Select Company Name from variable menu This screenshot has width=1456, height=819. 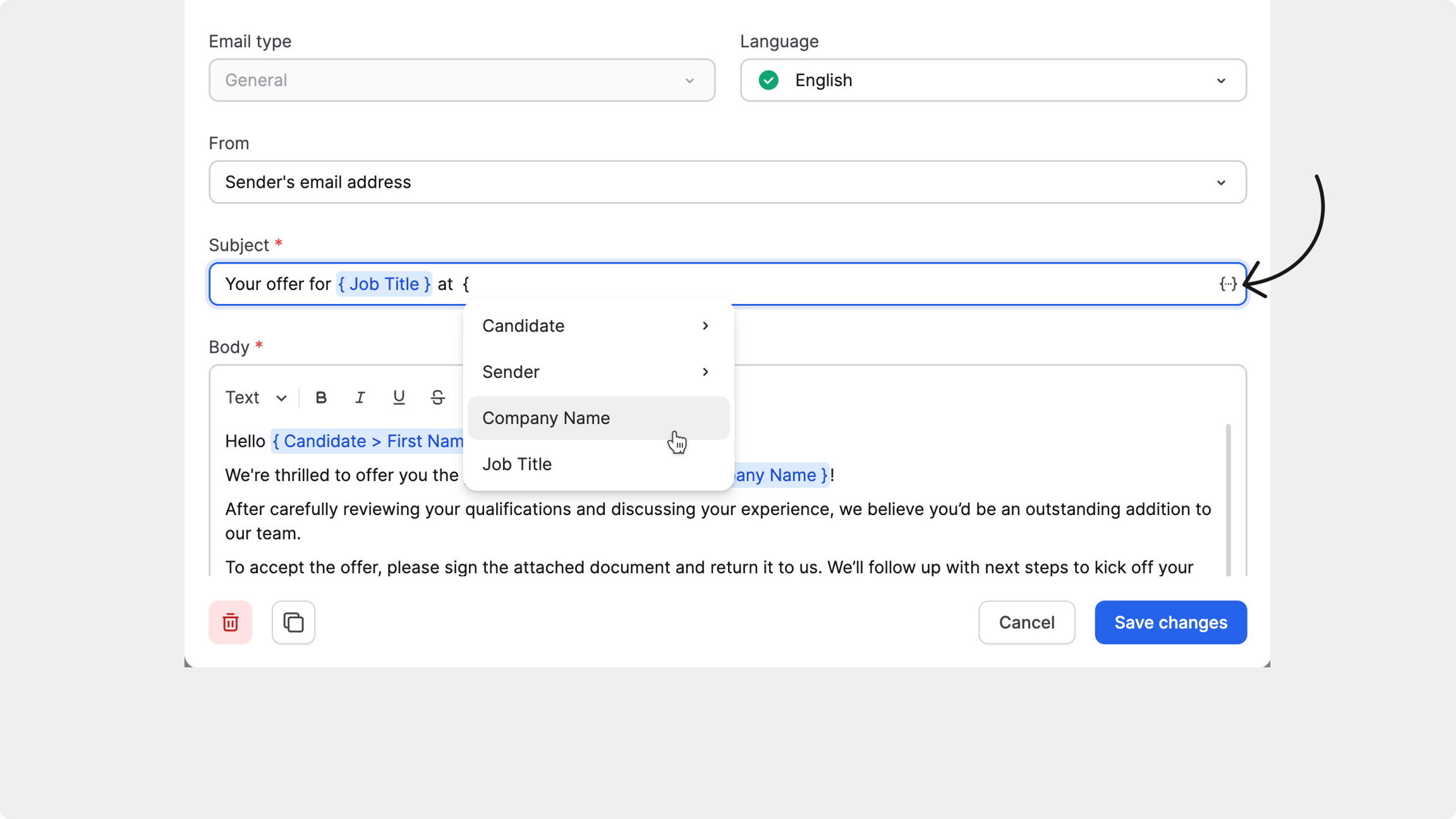pos(597,418)
